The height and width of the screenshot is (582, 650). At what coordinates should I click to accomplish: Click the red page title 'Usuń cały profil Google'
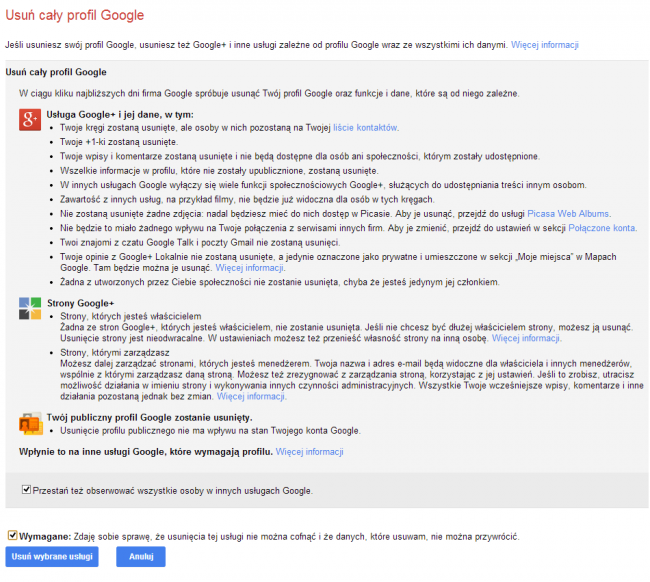click(x=75, y=15)
